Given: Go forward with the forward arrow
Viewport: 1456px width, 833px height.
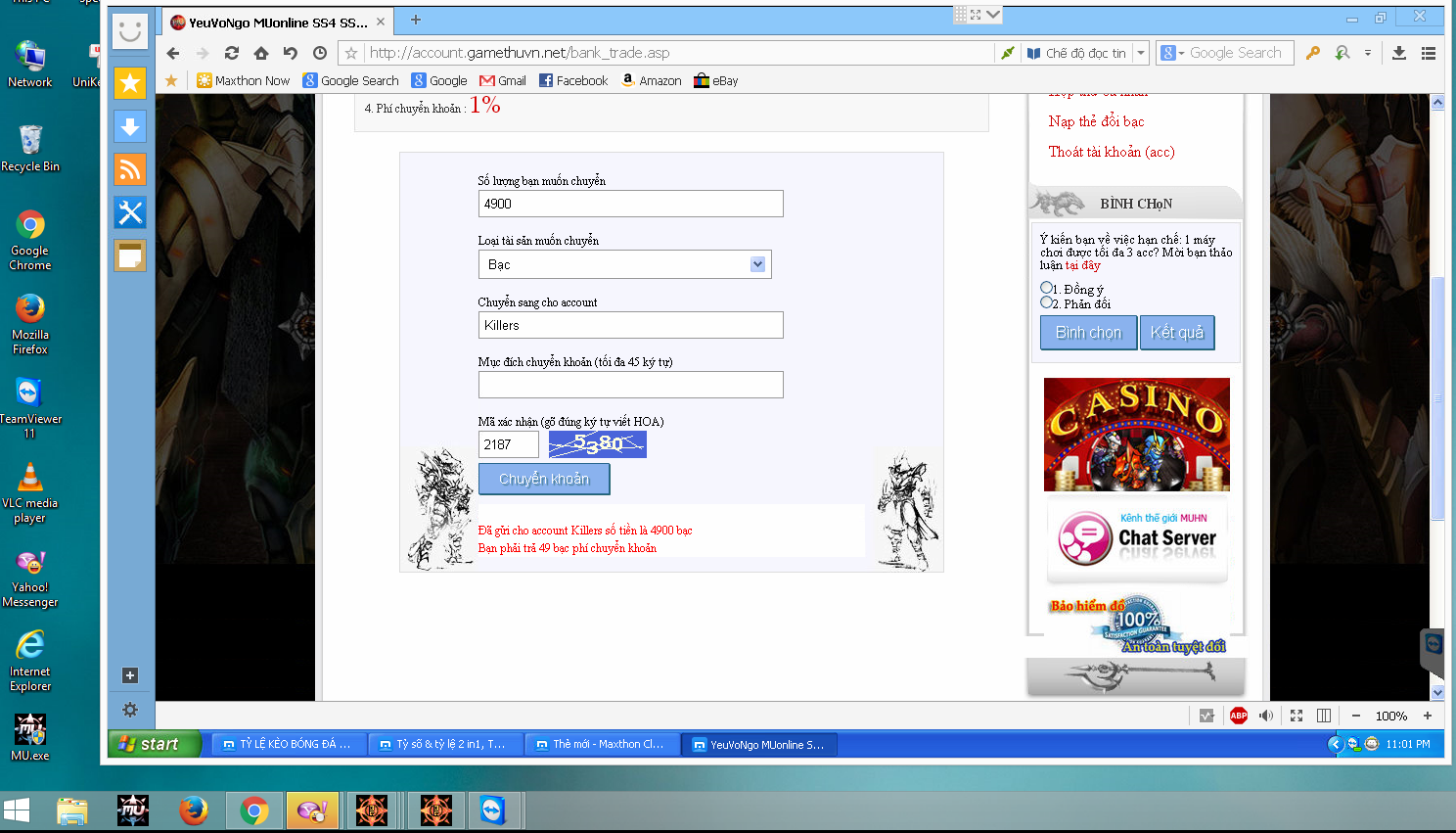Looking at the screenshot, I should point(203,53).
